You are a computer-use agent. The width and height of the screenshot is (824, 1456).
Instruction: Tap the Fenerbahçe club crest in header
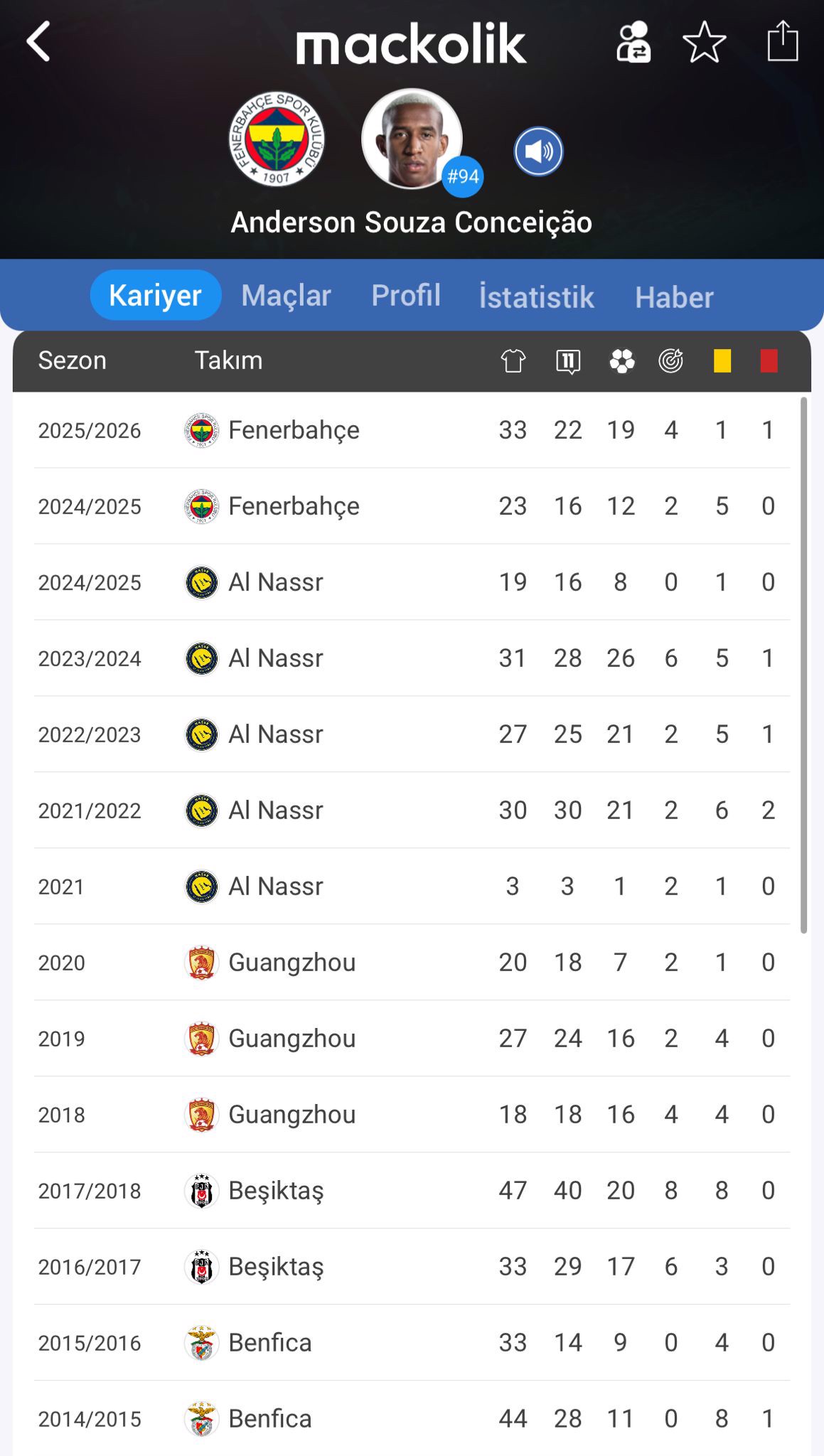click(x=277, y=139)
